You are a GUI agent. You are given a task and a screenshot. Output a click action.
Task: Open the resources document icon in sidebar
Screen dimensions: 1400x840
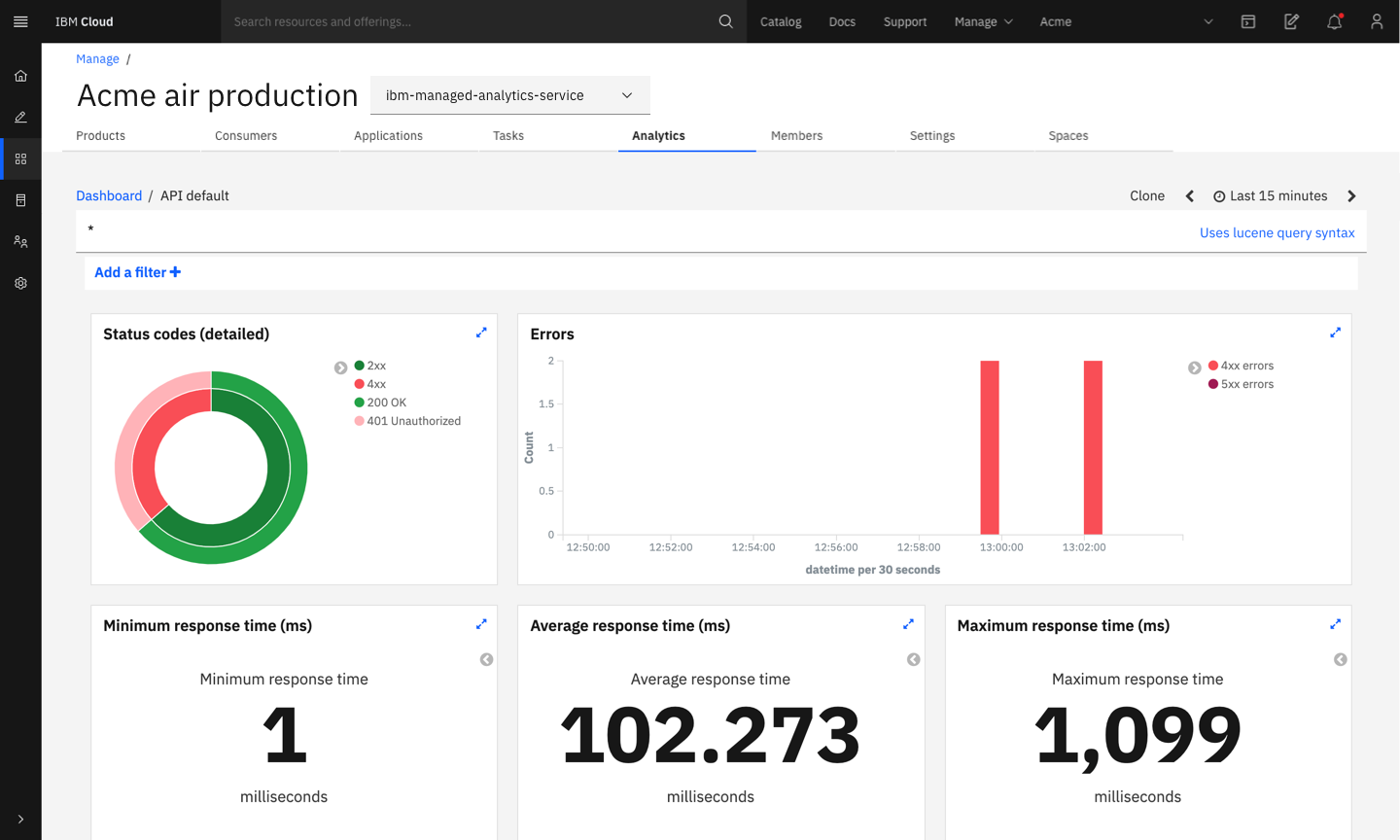click(x=20, y=200)
